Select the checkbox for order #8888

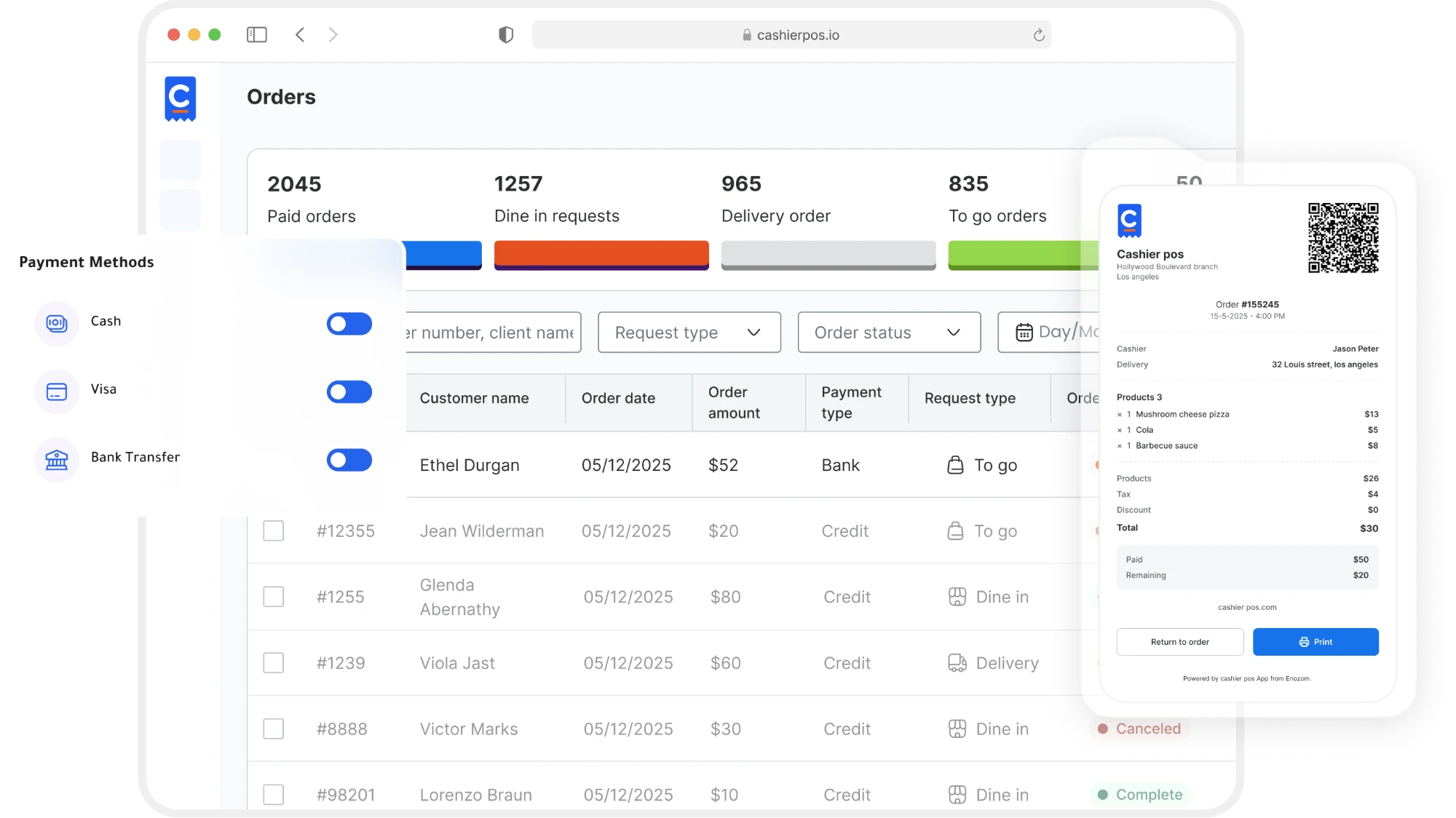pyautogui.click(x=274, y=728)
